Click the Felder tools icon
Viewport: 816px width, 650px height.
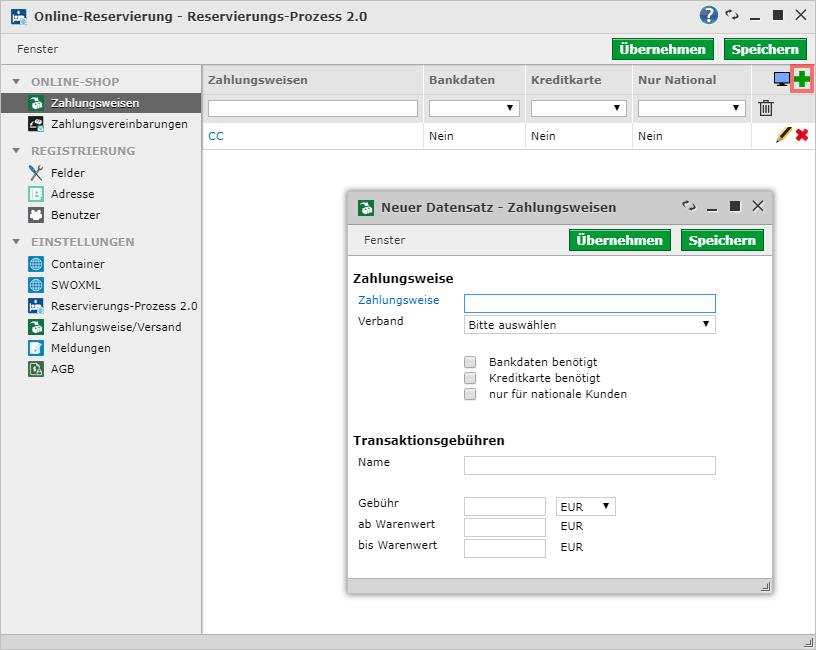(x=36, y=173)
